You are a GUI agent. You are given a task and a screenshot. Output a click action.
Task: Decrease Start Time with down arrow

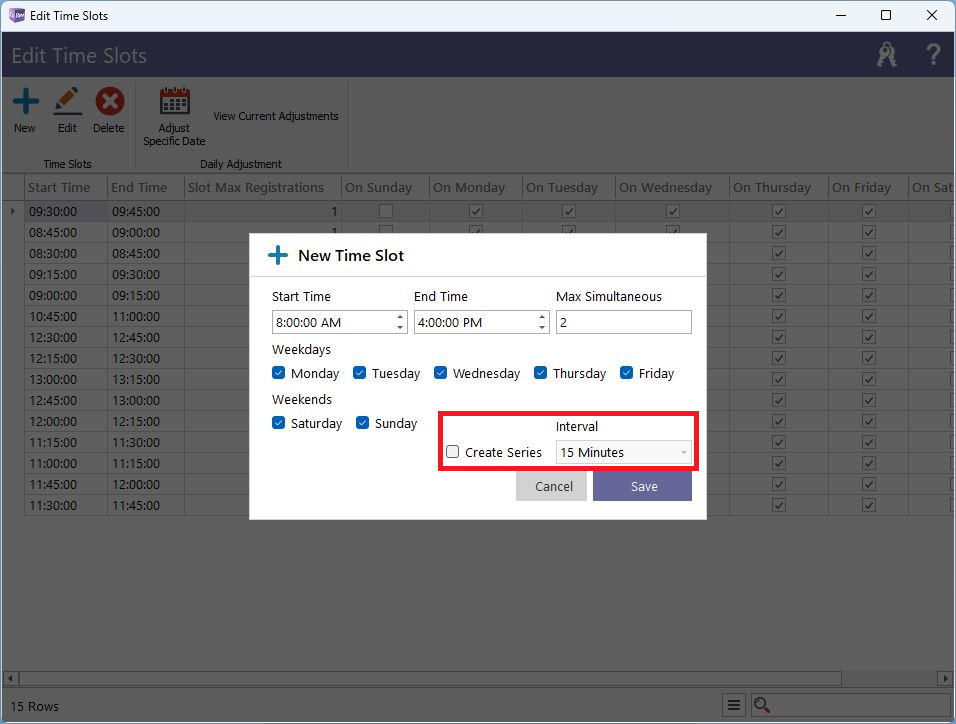pos(400,328)
